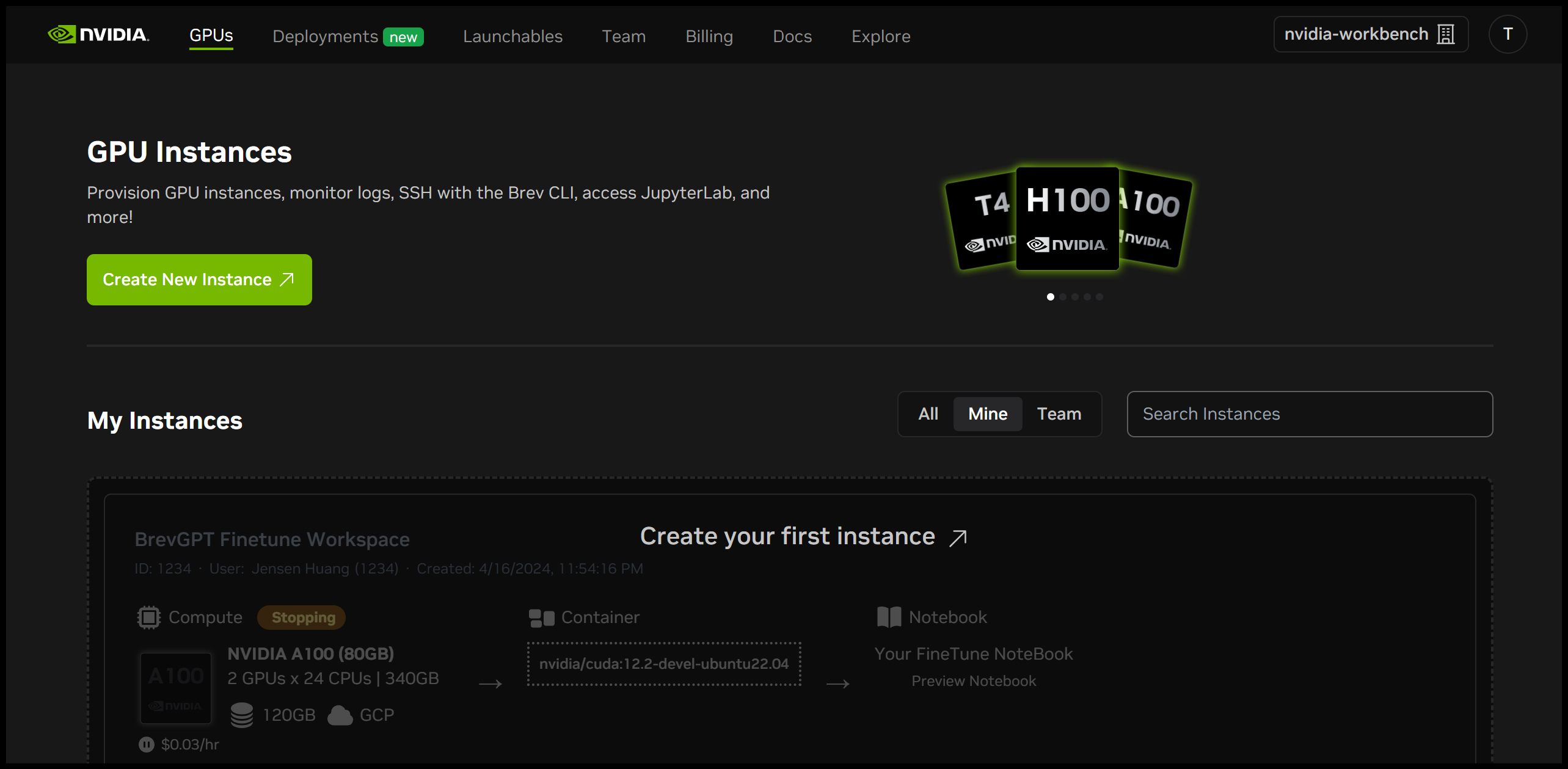Click the A100 GPU thumbnail in workspace card
The image size is (1568, 769).
pos(176,688)
